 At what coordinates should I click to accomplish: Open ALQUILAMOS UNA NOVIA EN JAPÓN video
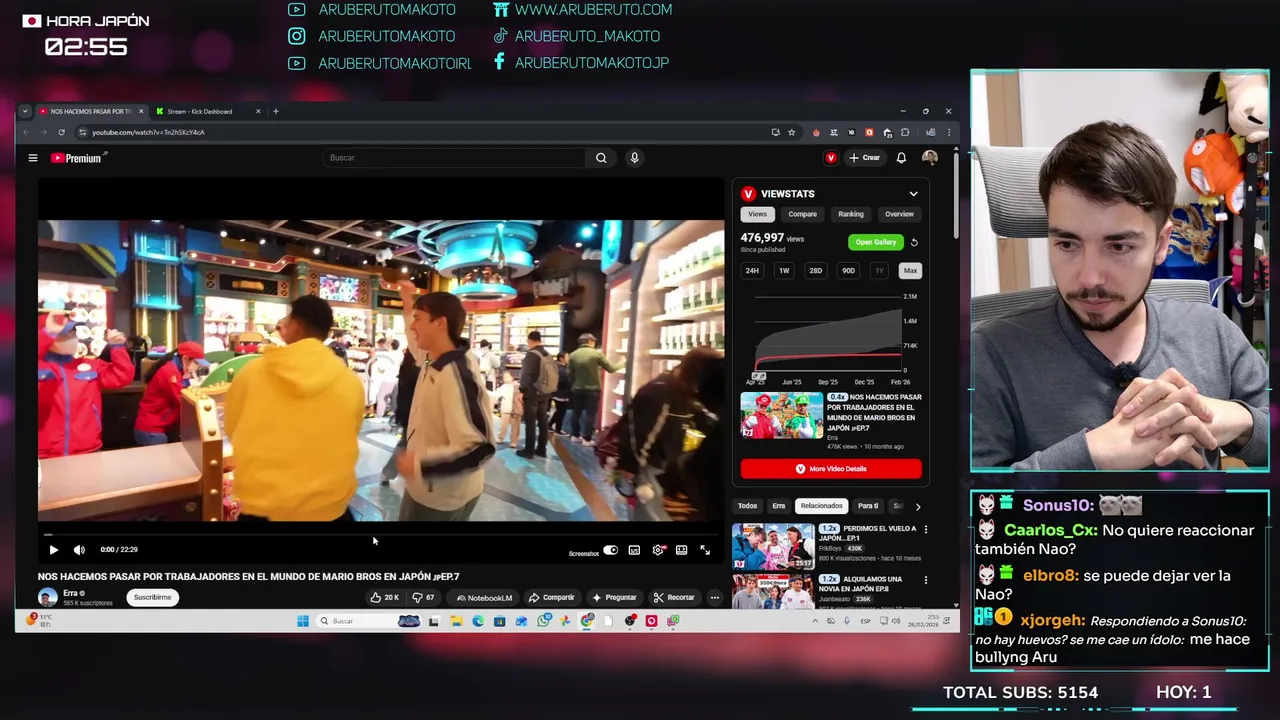click(773, 591)
